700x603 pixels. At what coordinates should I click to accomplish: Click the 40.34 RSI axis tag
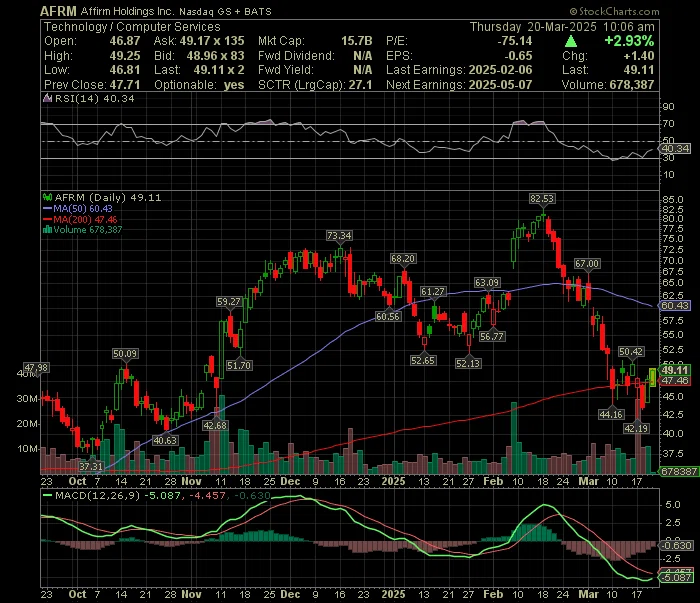coord(675,149)
